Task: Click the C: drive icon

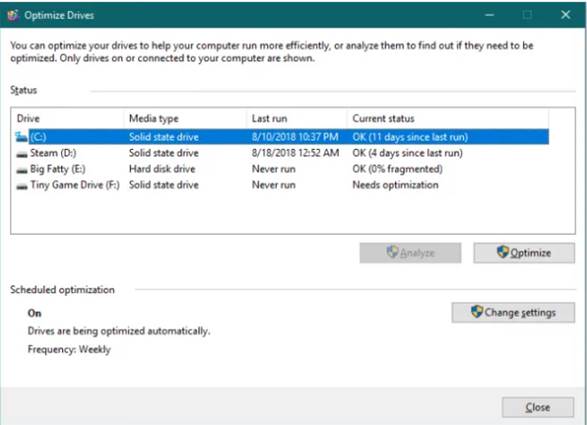Action: coord(22,137)
